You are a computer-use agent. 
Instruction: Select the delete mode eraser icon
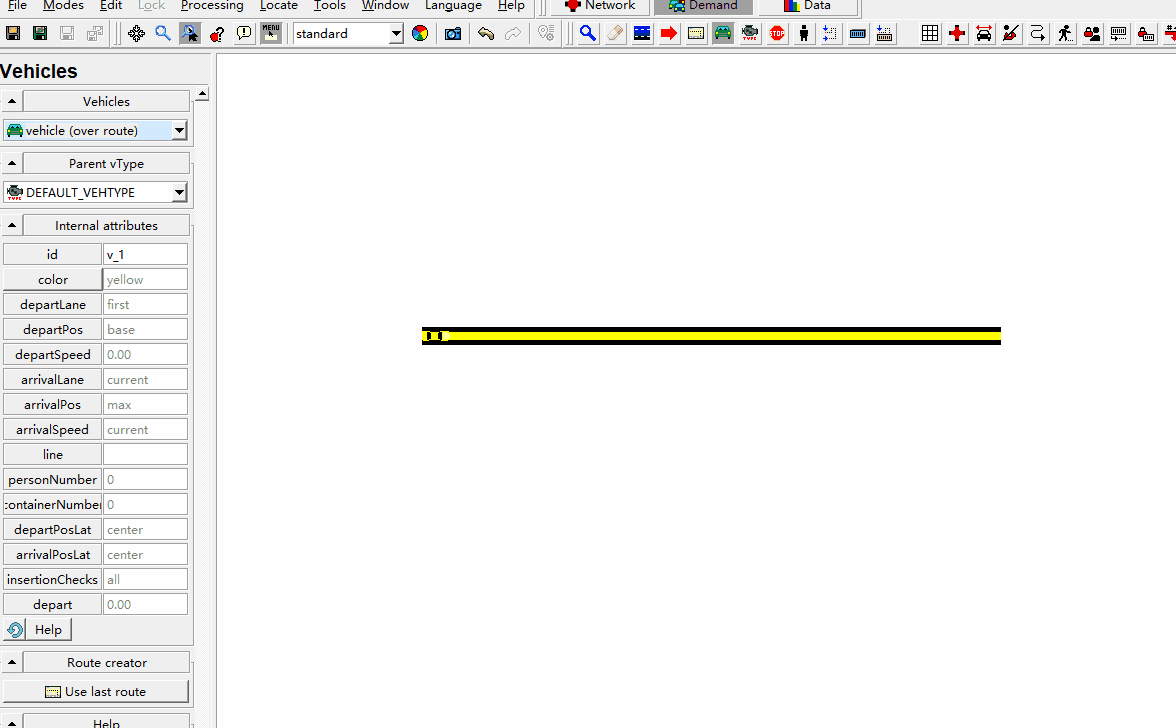click(x=615, y=34)
